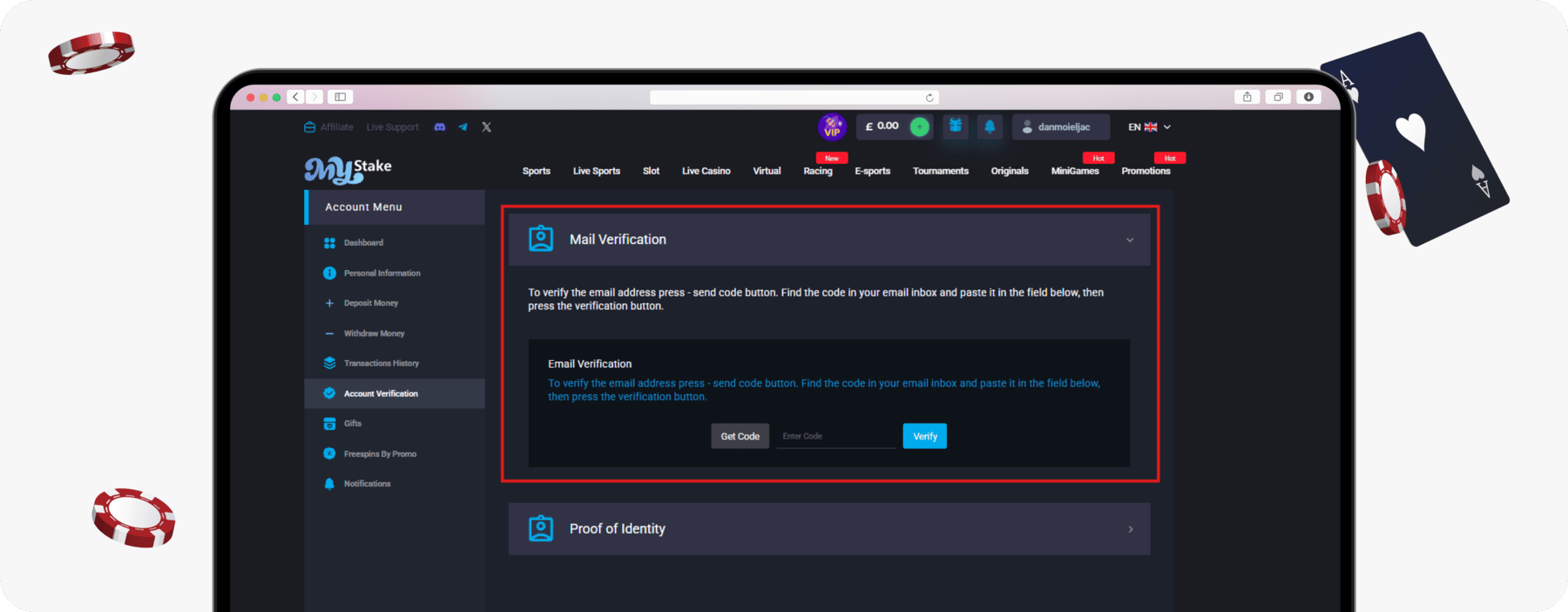
Task: Click the Proof of Identity ID icon
Action: tap(541, 528)
